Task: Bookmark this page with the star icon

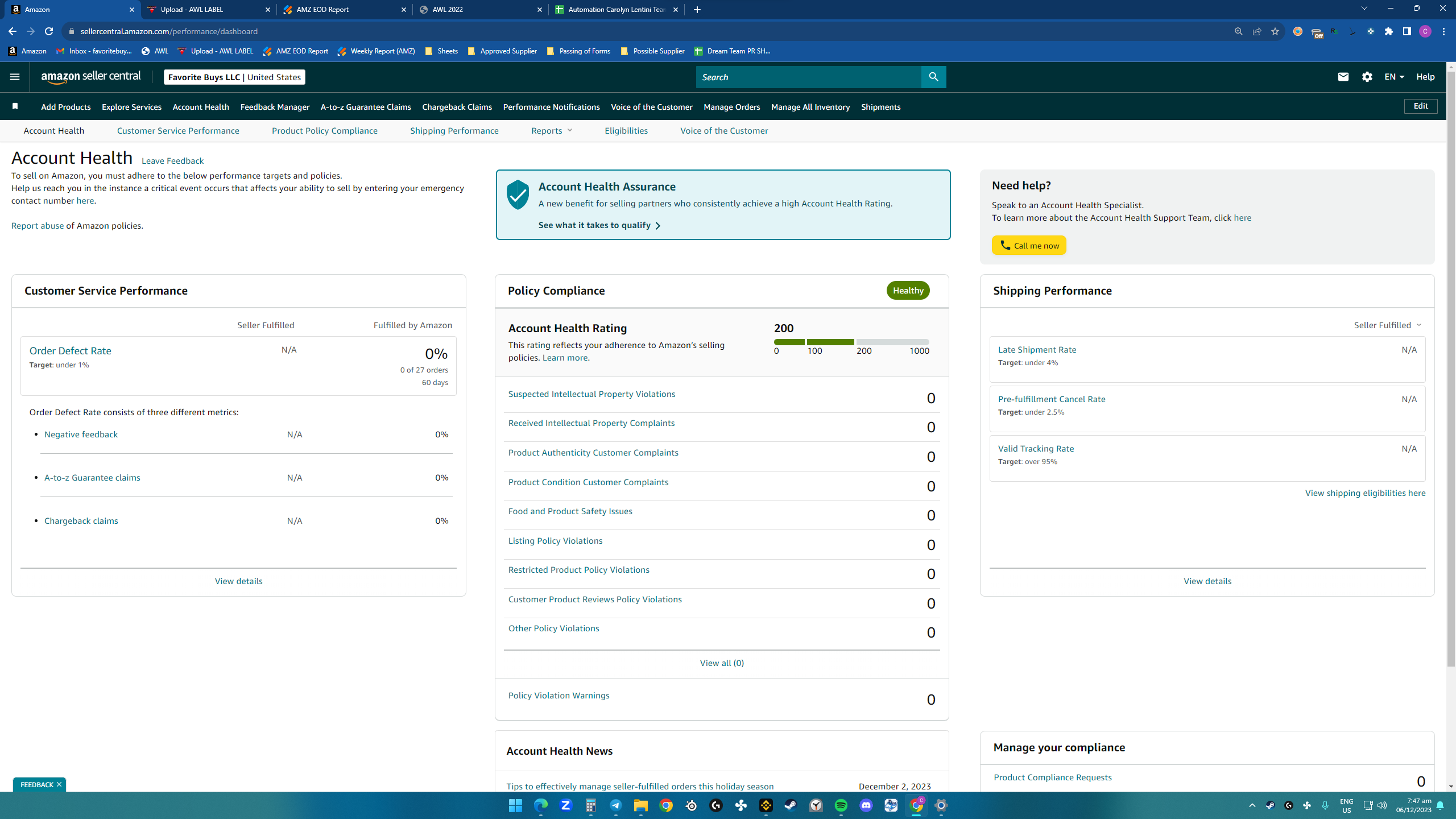Action: click(1275, 31)
